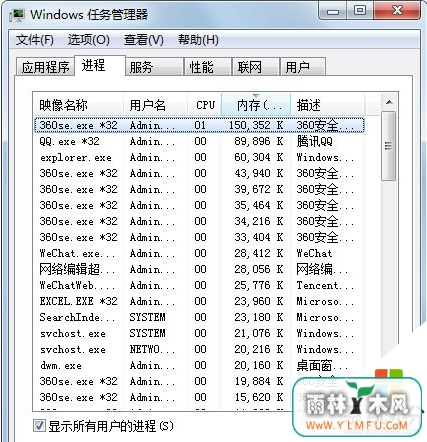Open the 选项(O) menu
The width and height of the screenshot is (427, 442).
point(89,40)
